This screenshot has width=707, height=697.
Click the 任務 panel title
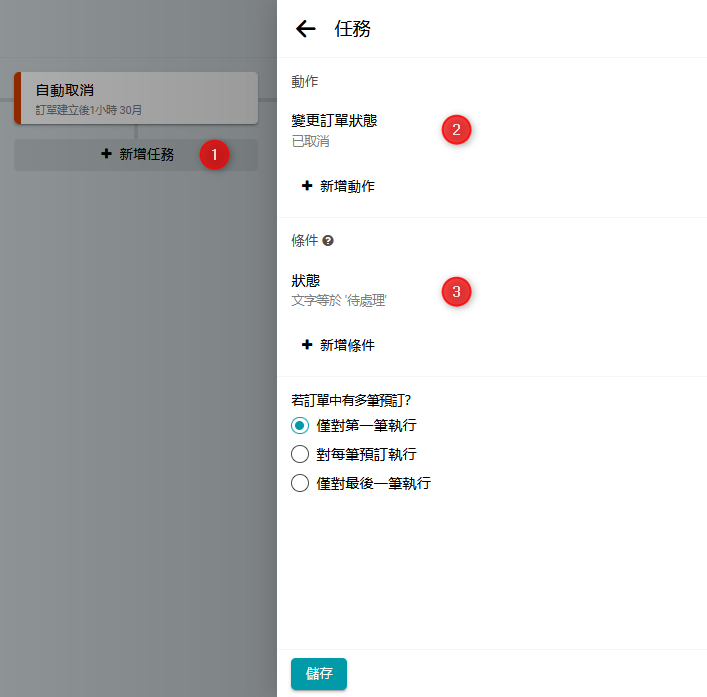pos(352,29)
